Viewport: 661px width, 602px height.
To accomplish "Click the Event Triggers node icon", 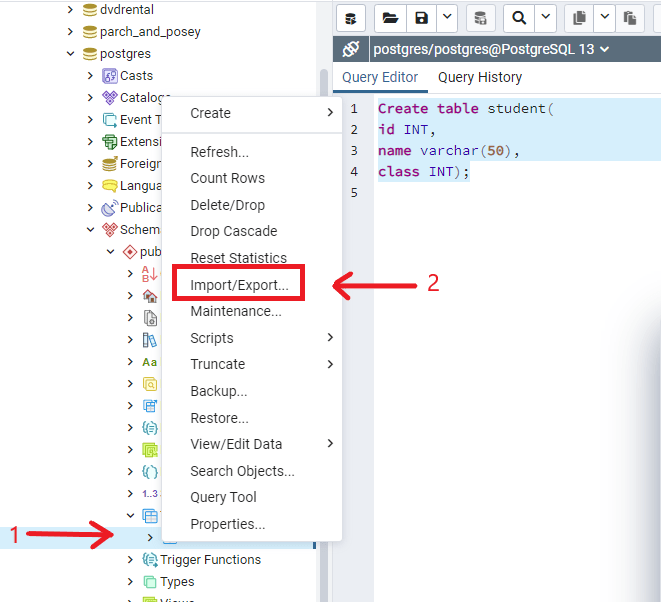I will (110, 120).
